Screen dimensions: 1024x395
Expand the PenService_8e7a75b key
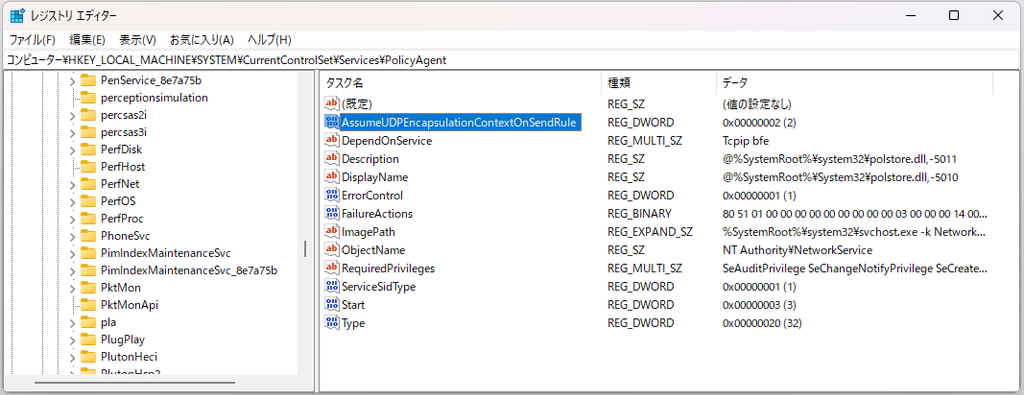tap(72, 81)
